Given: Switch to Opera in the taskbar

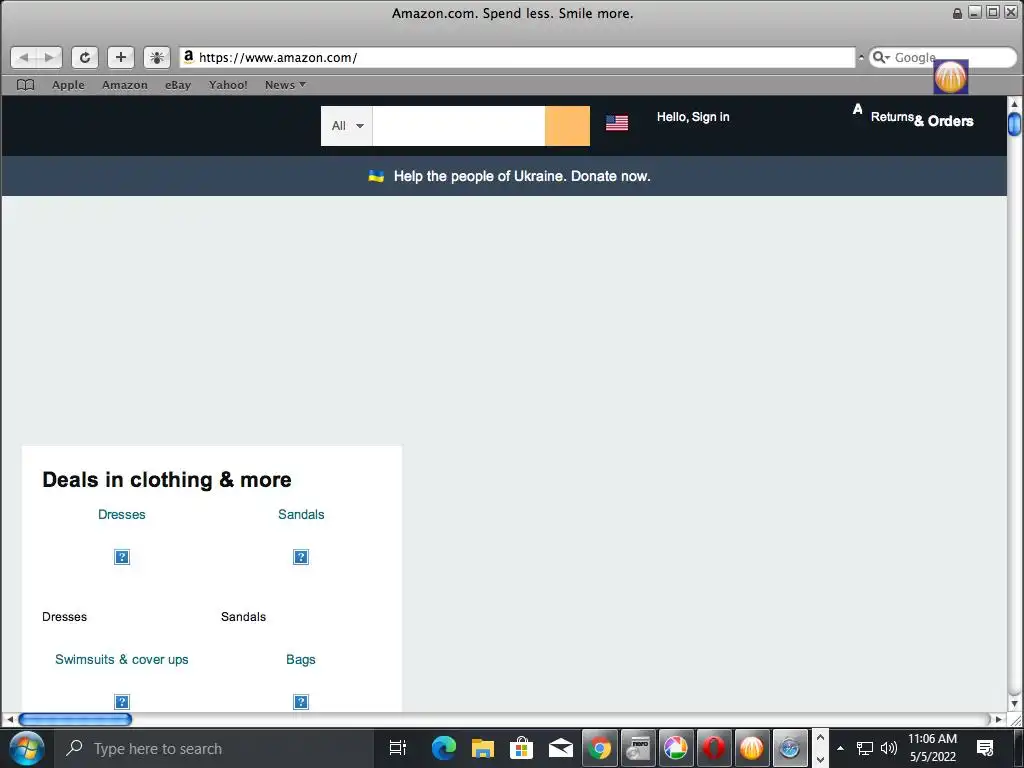Looking at the screenshot, I should point(714,748).
